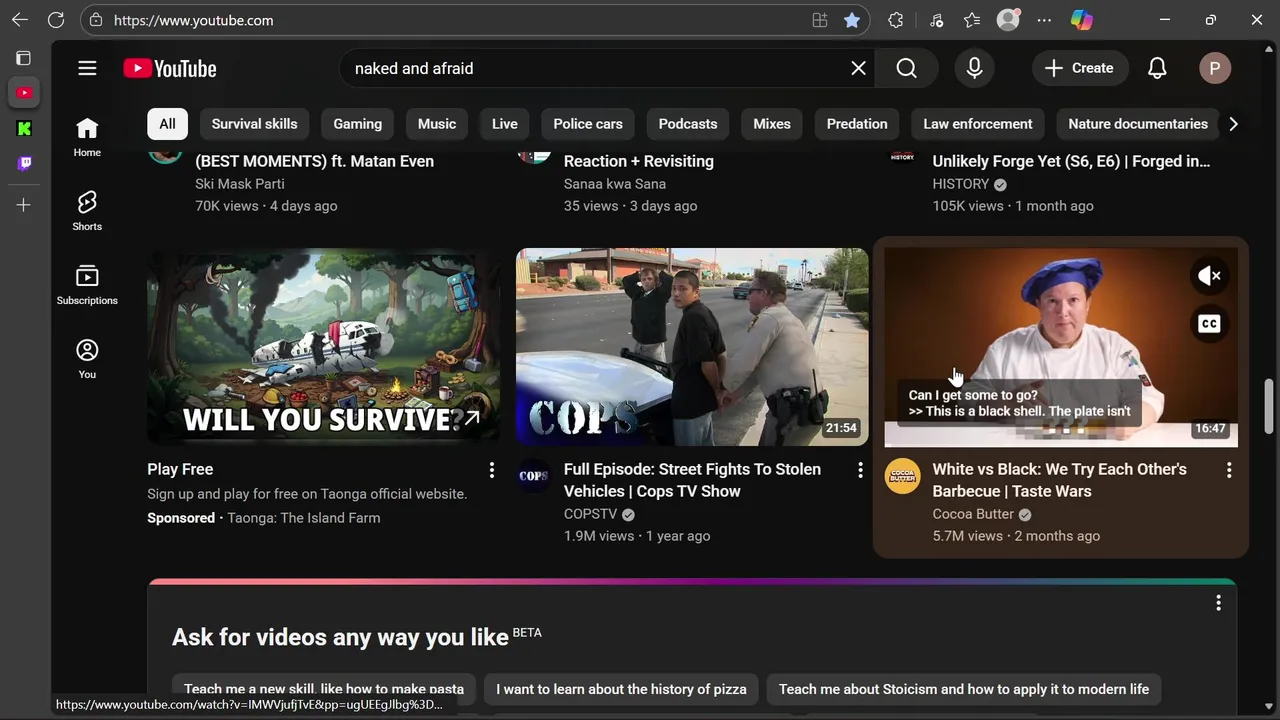The width and height of the screenshot is (1280, 720).
Task: Add new tab with plus icon
Action: tap(24, 205)
